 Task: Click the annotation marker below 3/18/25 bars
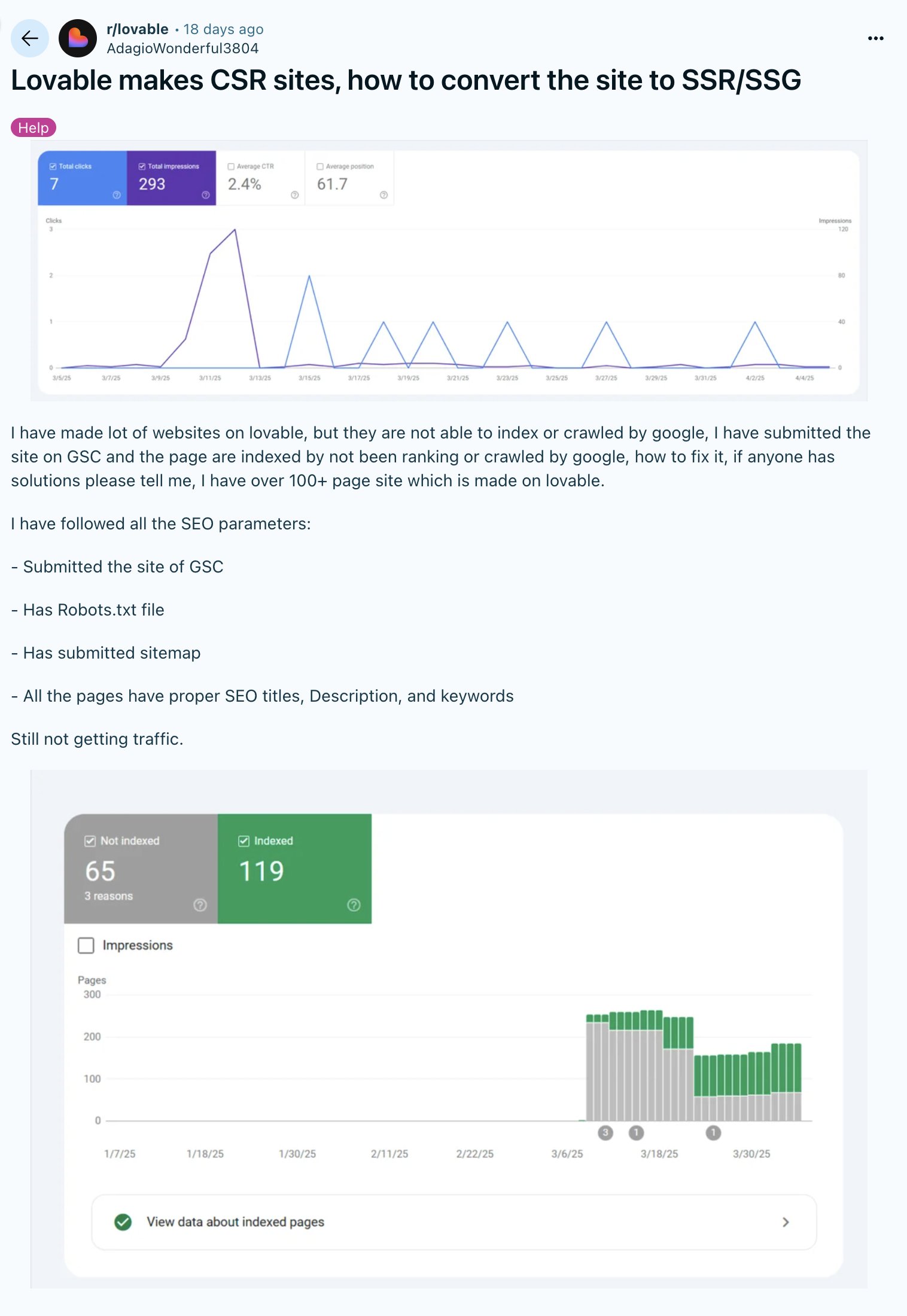click(713, 1132)
